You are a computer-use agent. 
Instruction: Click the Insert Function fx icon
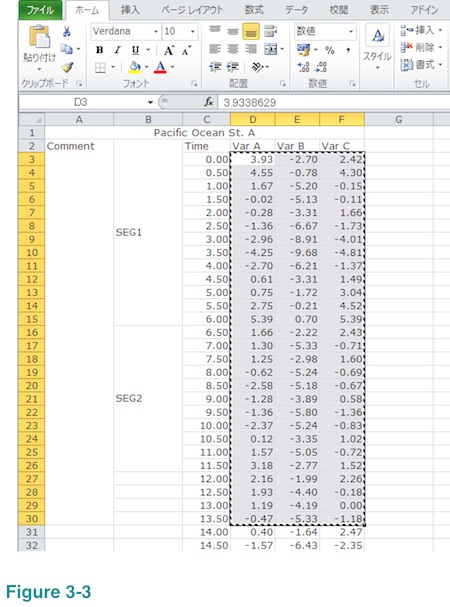click(x=209, y=102)
